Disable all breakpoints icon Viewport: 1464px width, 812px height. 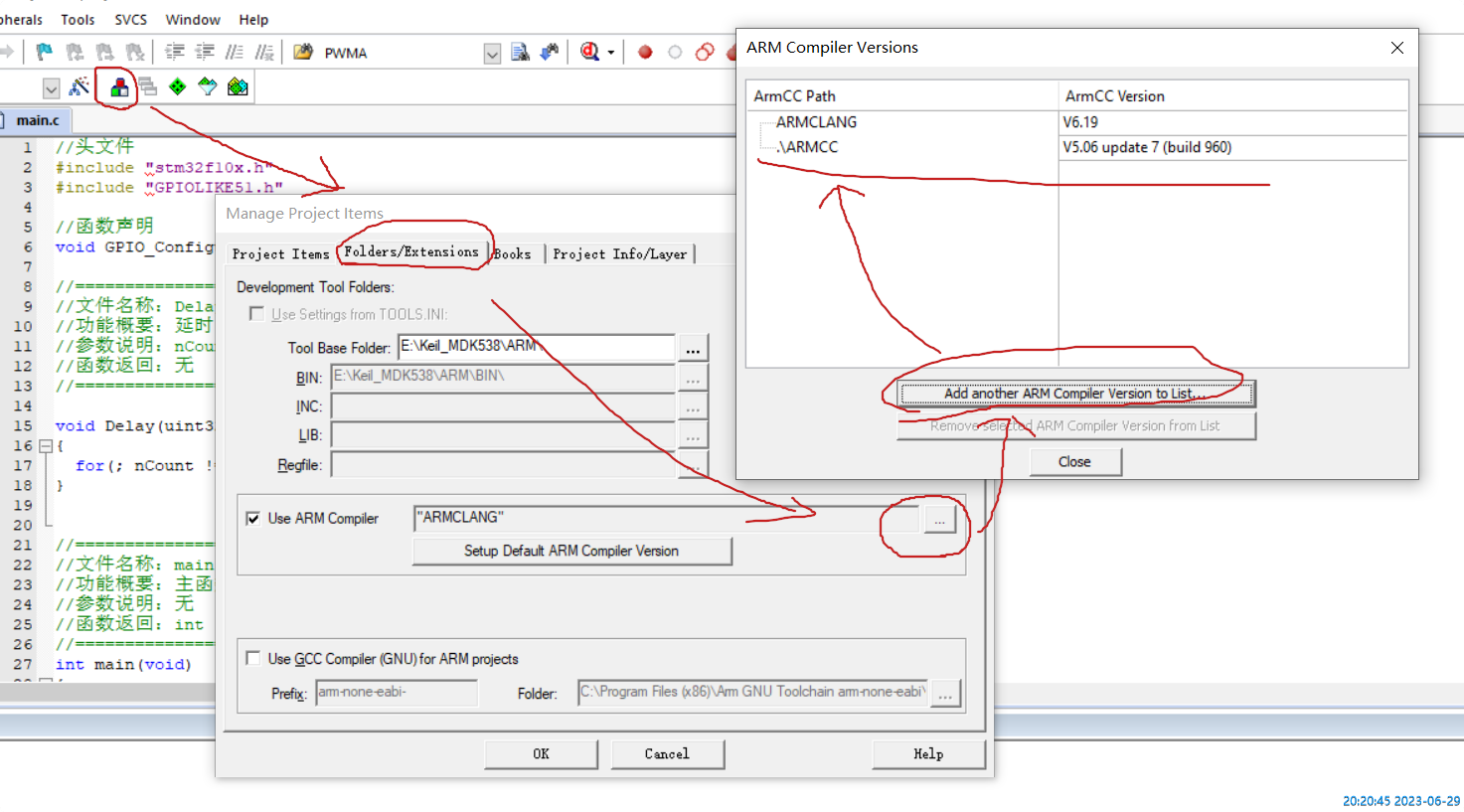pos(705,52)
